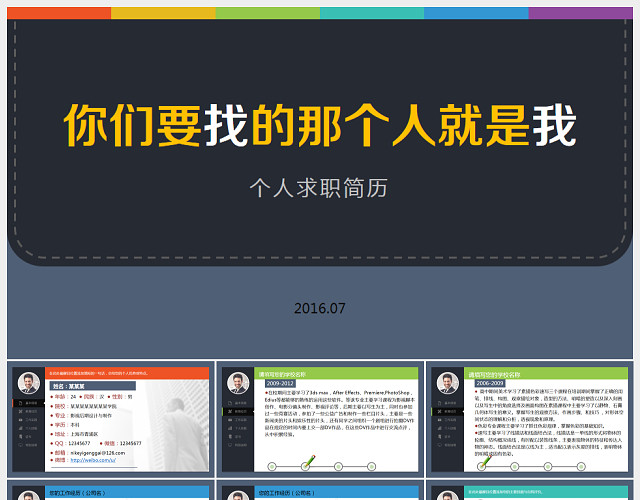Click the certificate icon in the 2009-2012 slide sidebar

click(230, 437)
